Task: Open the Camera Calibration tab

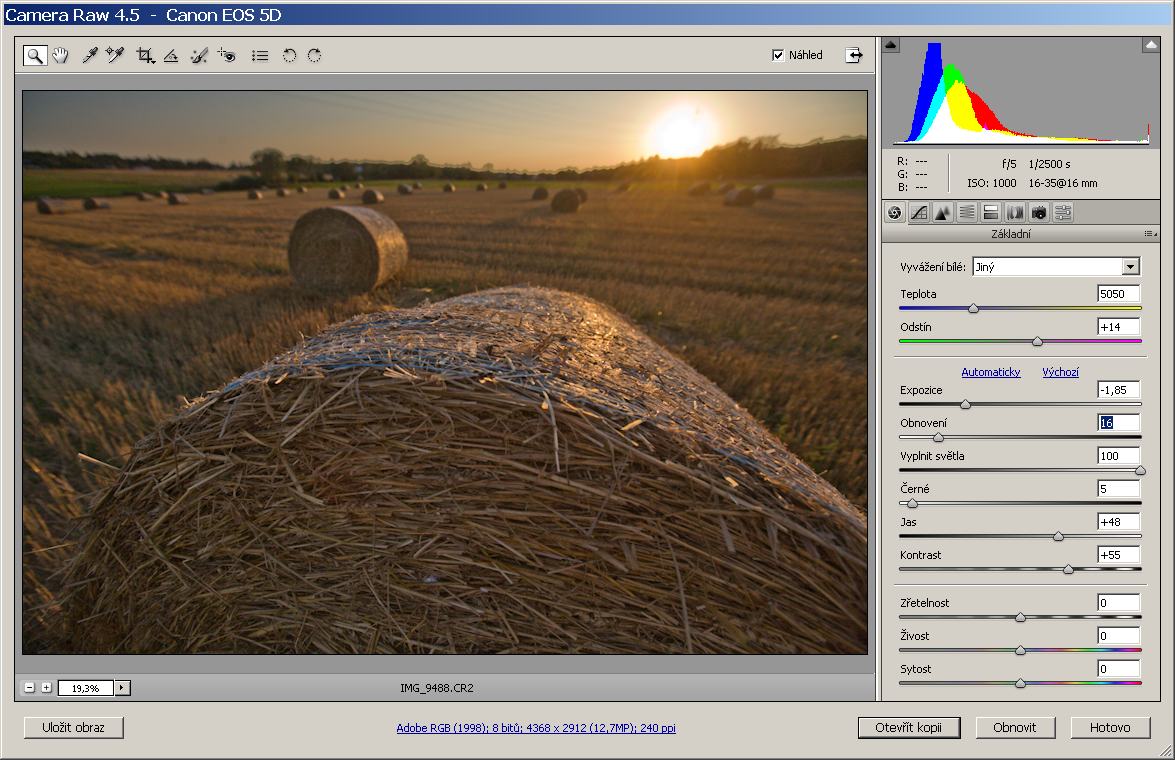Action: 1039,212
